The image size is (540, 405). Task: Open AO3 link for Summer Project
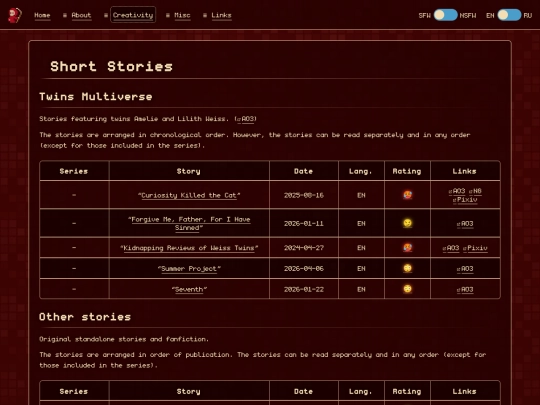click(465, 269)
